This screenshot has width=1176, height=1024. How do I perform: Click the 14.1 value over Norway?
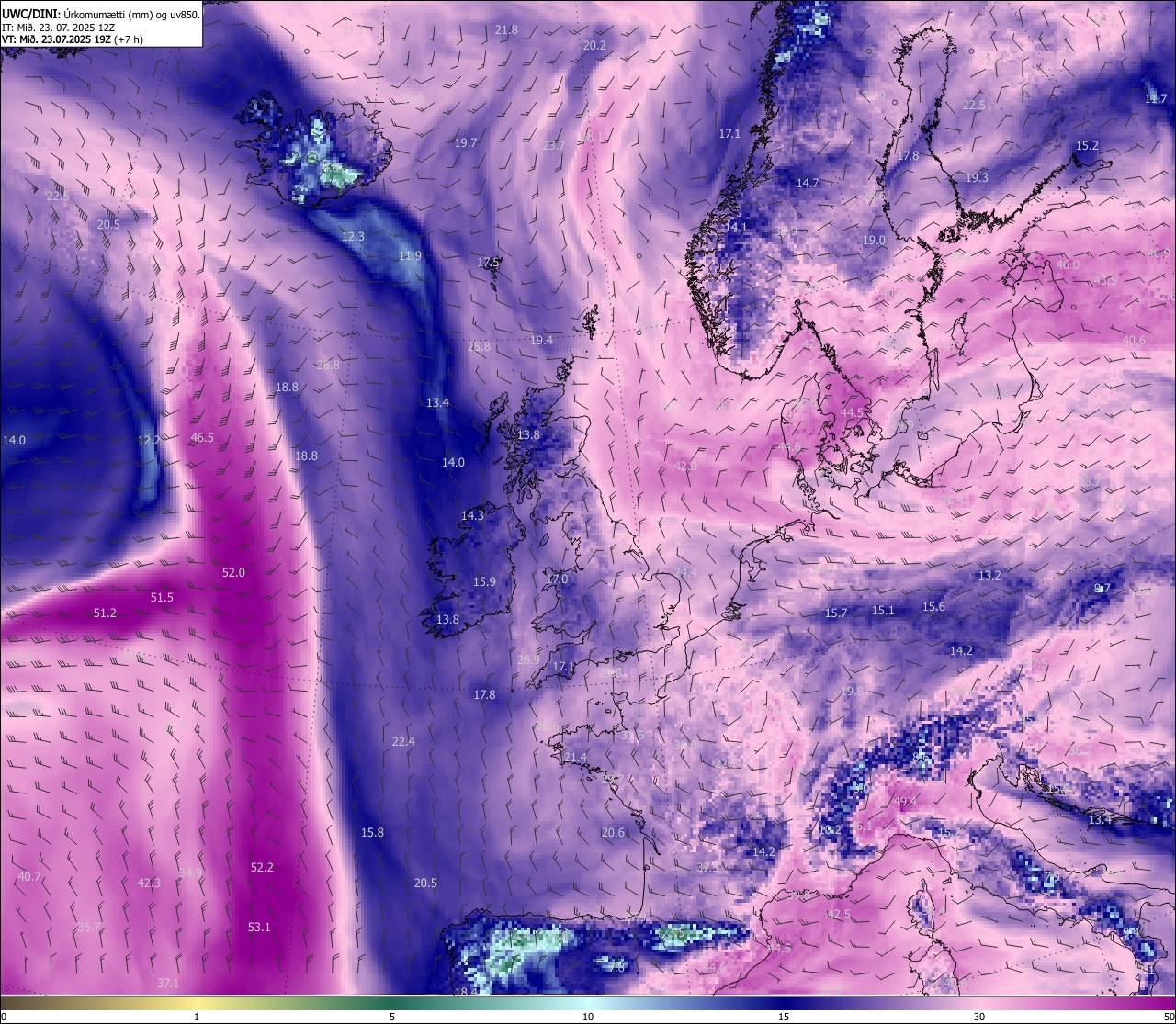(x=736, y=227)
